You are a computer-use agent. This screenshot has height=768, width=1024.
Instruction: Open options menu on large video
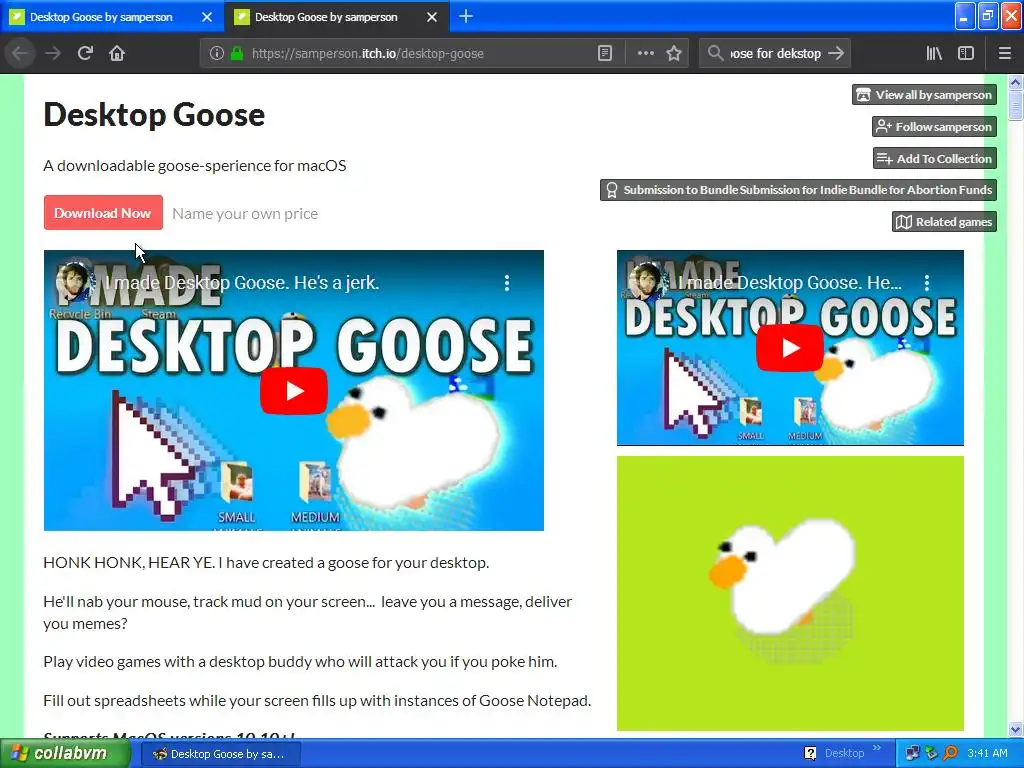[x=507, y=283]
